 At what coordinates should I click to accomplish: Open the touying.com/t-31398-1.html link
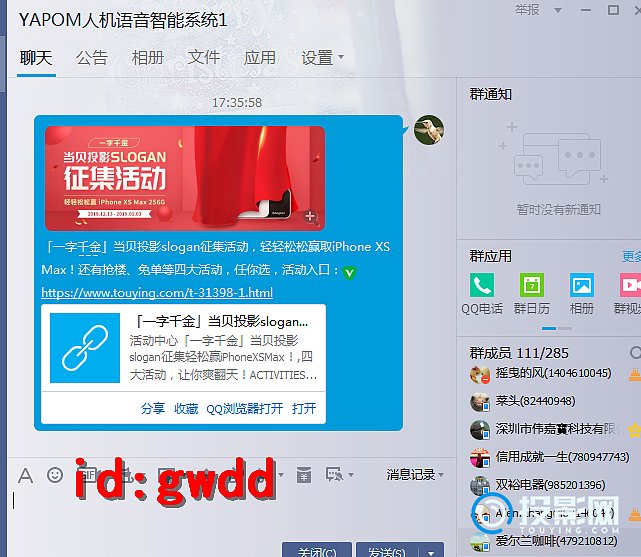click(157, 293)
